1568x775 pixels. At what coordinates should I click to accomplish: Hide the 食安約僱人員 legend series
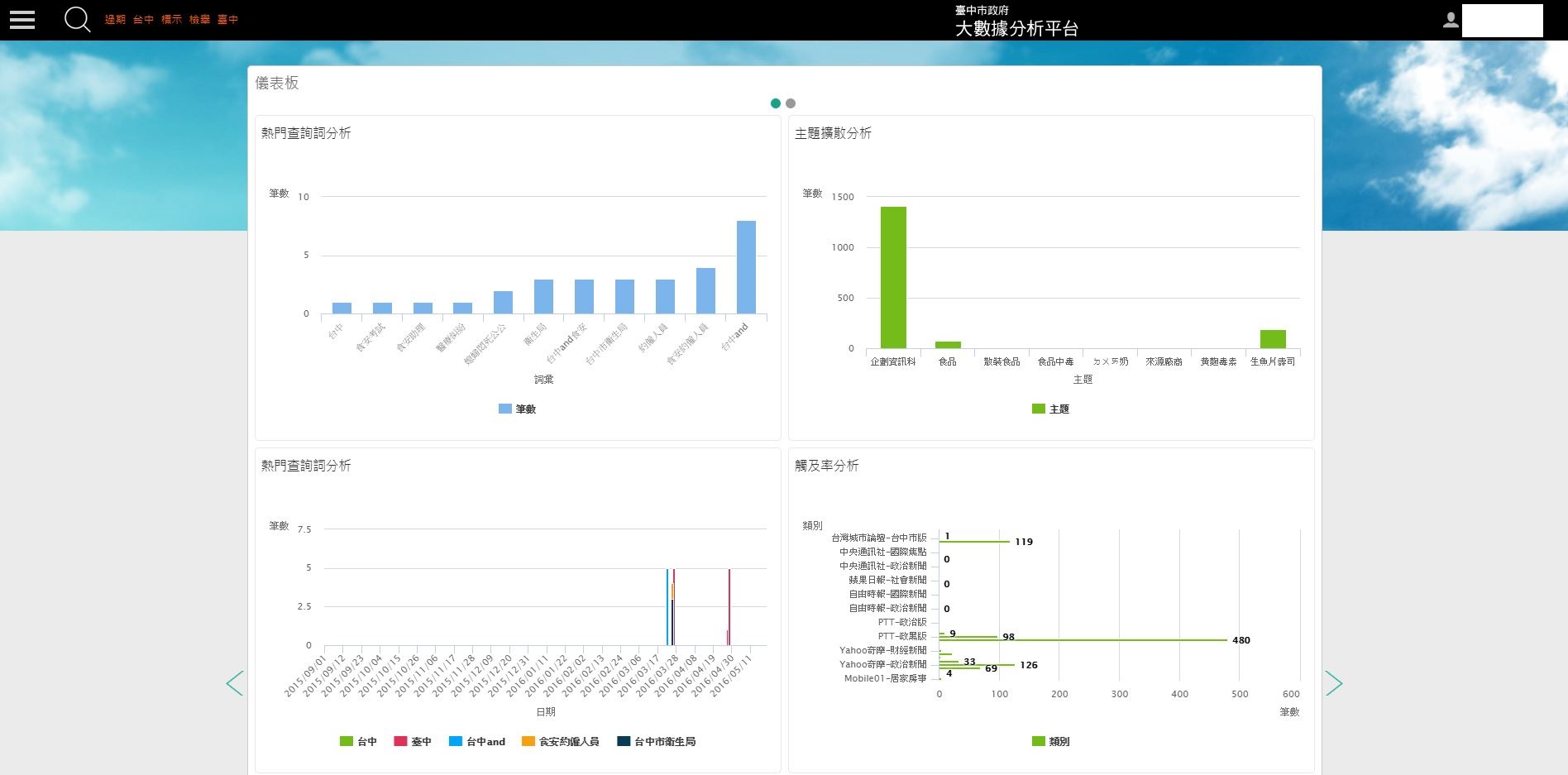click(x=561, y=741)
